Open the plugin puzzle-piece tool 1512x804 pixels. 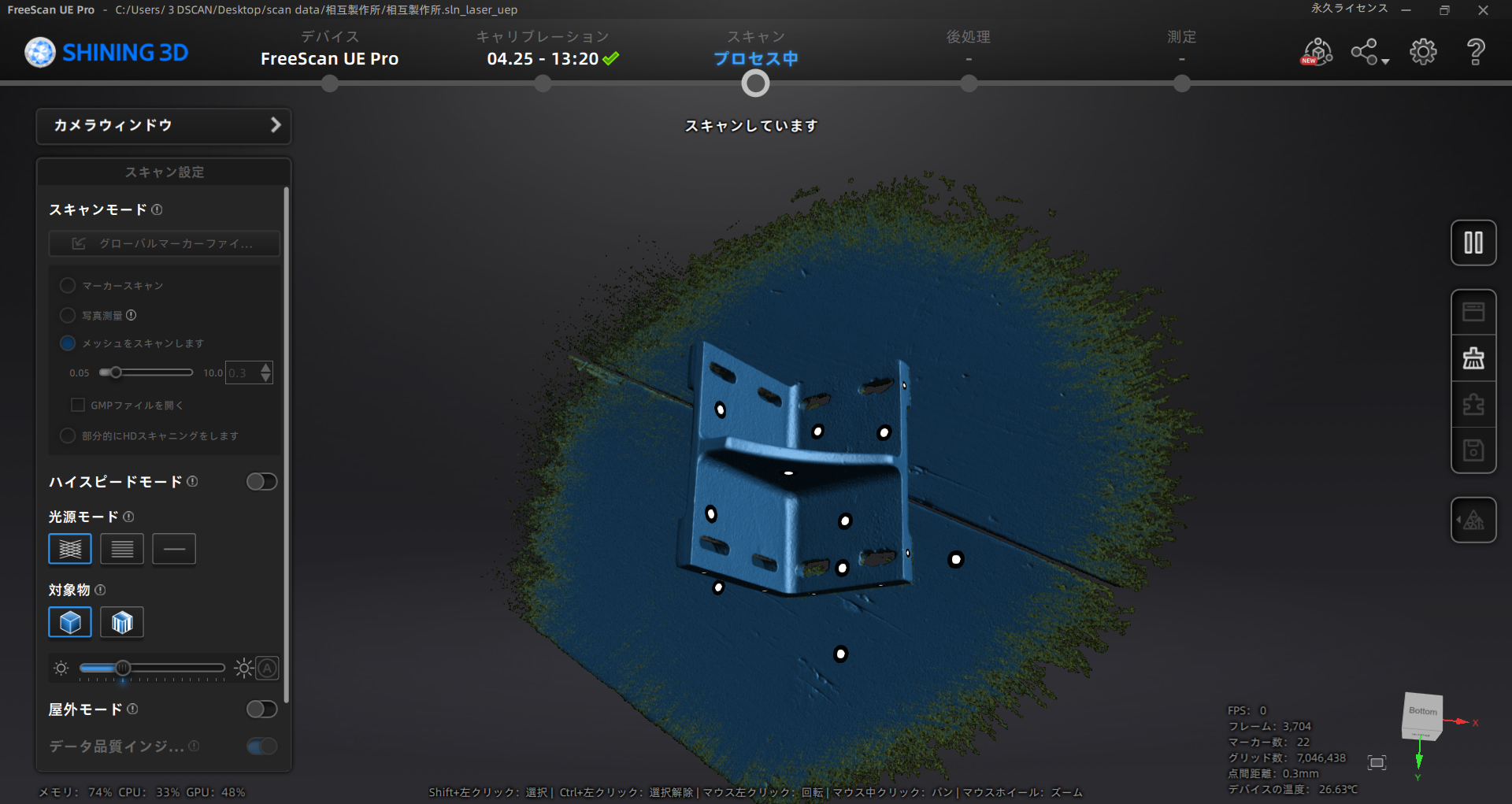point(1473,403)
